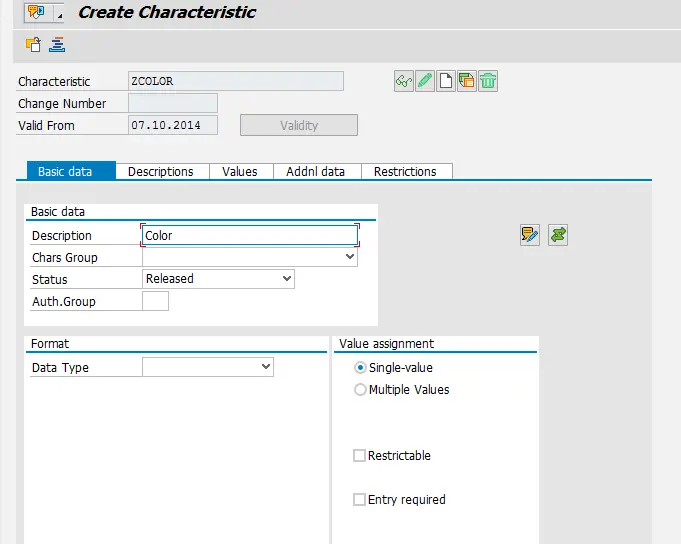
Task: Click the note-with-pencil icon near Description
Action: 530,235
